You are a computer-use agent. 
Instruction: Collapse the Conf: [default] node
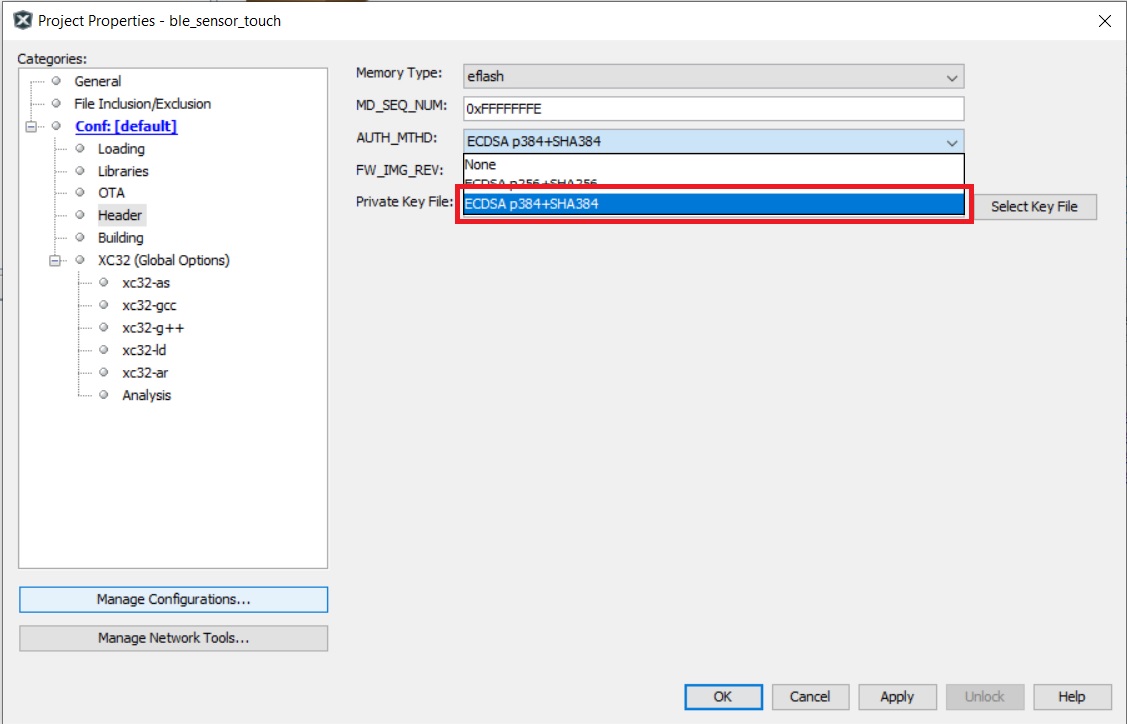32,127
